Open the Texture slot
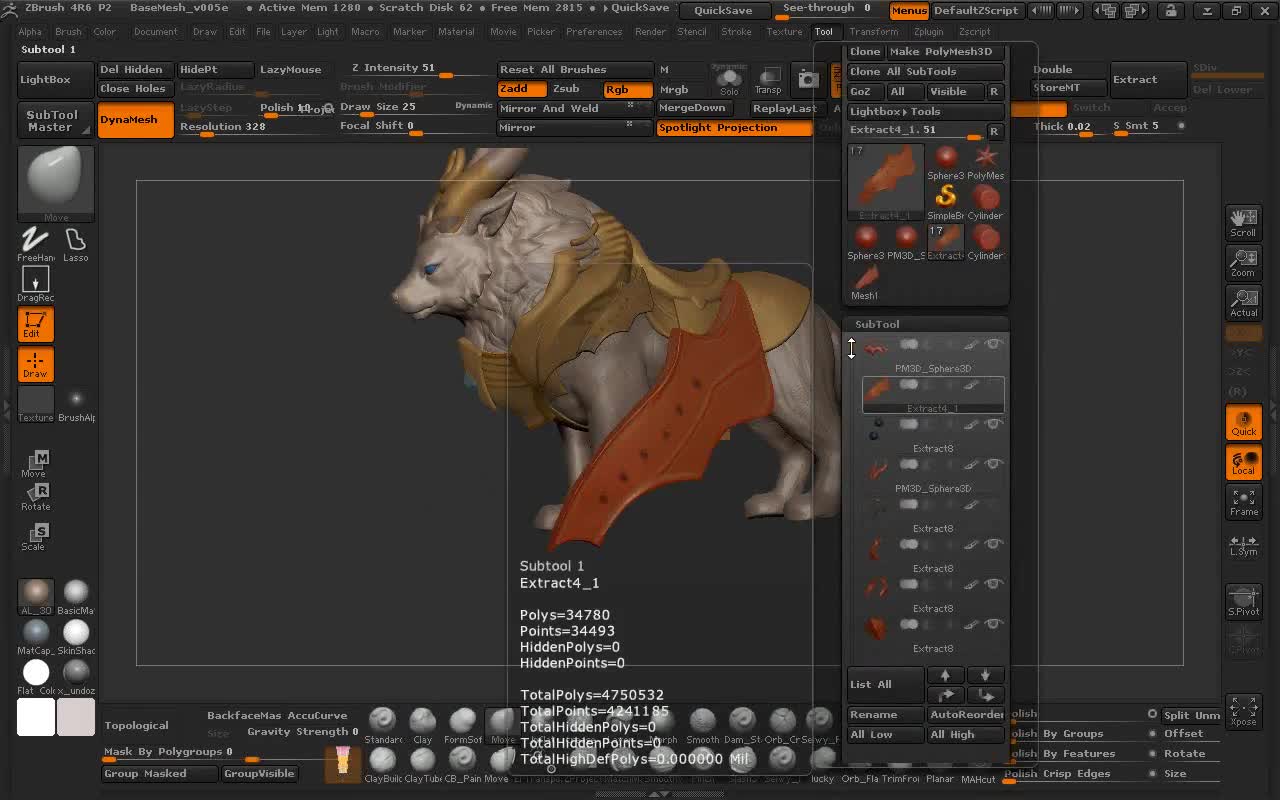The width and height of the screenshot is (1280, 800). pyautogui.click(x=35, y=404)
